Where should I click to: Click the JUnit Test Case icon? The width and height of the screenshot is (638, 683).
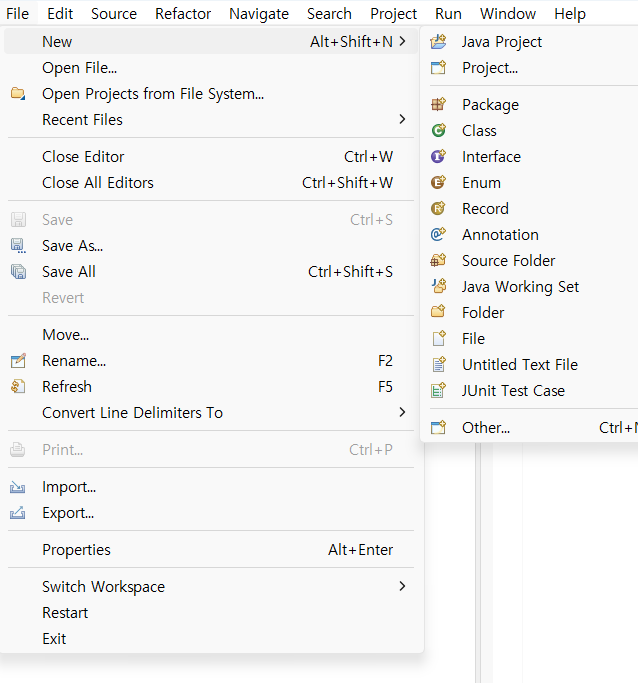pyautogui.click(x=439, y=391)
